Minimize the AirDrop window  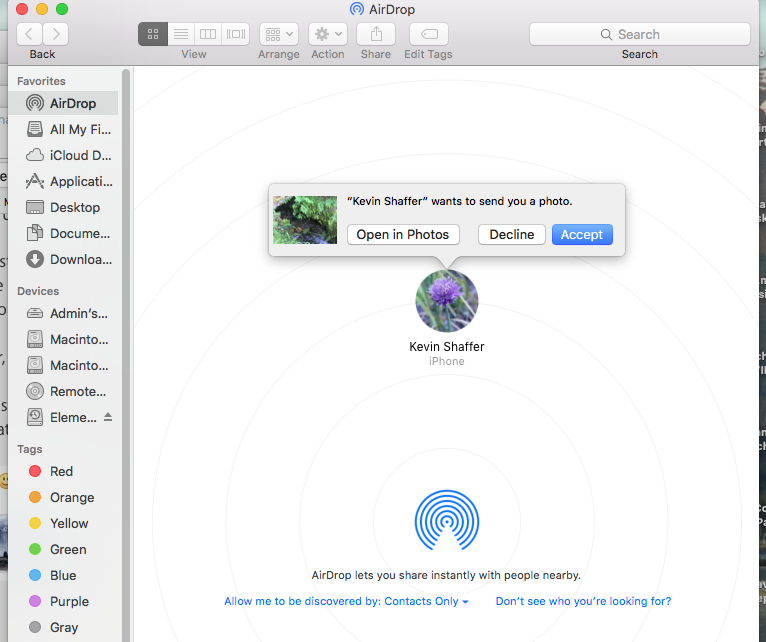42,9
